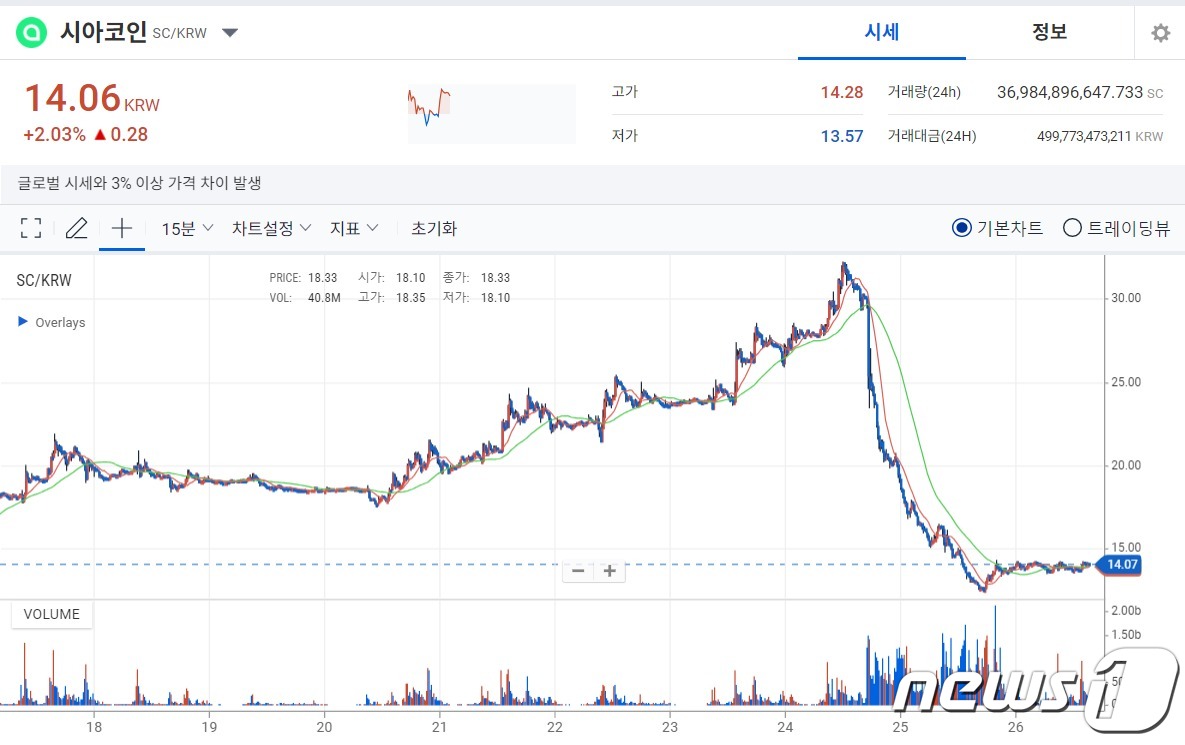The image size is (1185, 745).
Task: Select the pencil drawing tool
Action: 76,228
